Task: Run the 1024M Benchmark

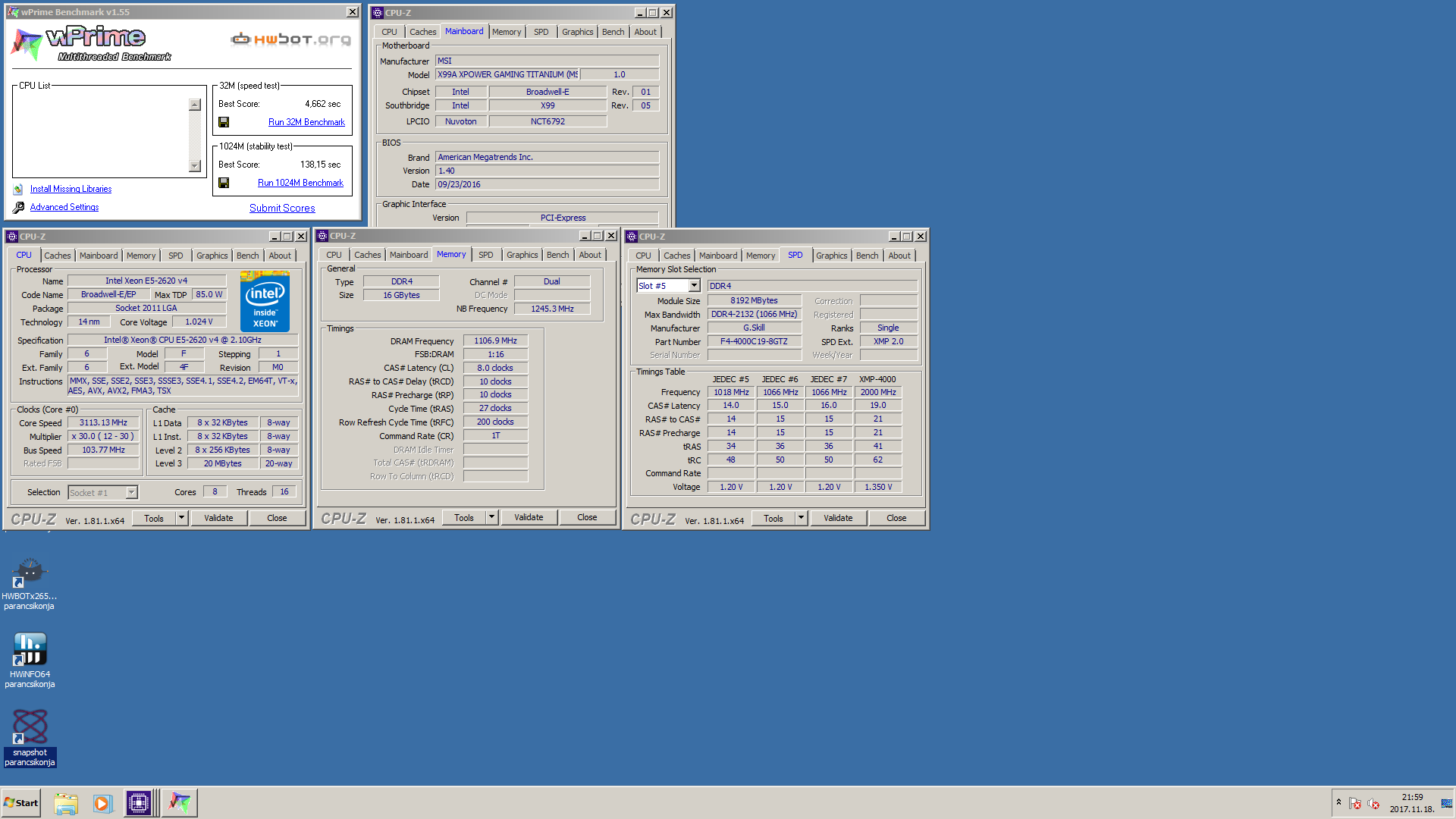Action: coord(300,183)
